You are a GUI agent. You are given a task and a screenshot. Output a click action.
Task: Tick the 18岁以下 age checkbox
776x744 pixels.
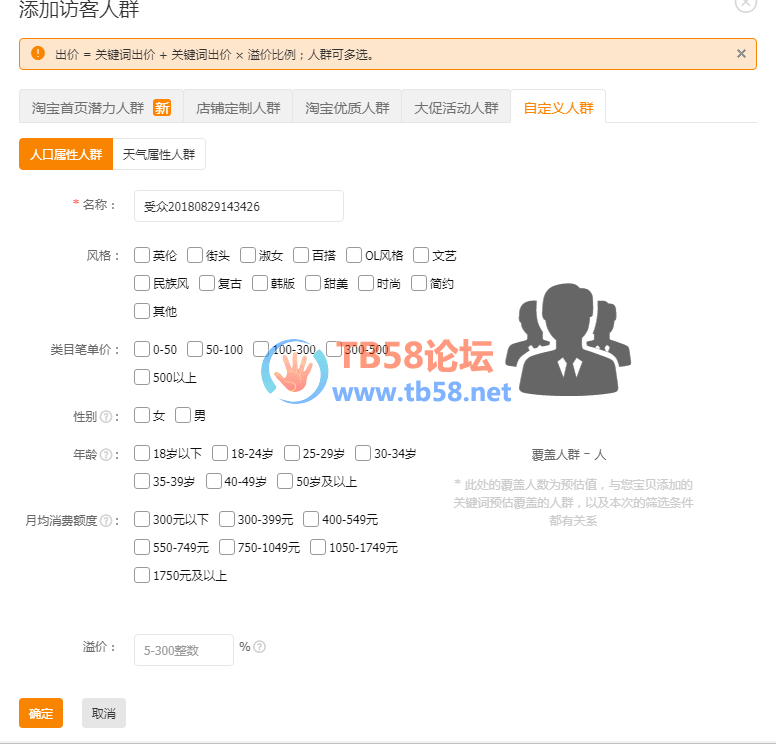click(x=142, y=453)
